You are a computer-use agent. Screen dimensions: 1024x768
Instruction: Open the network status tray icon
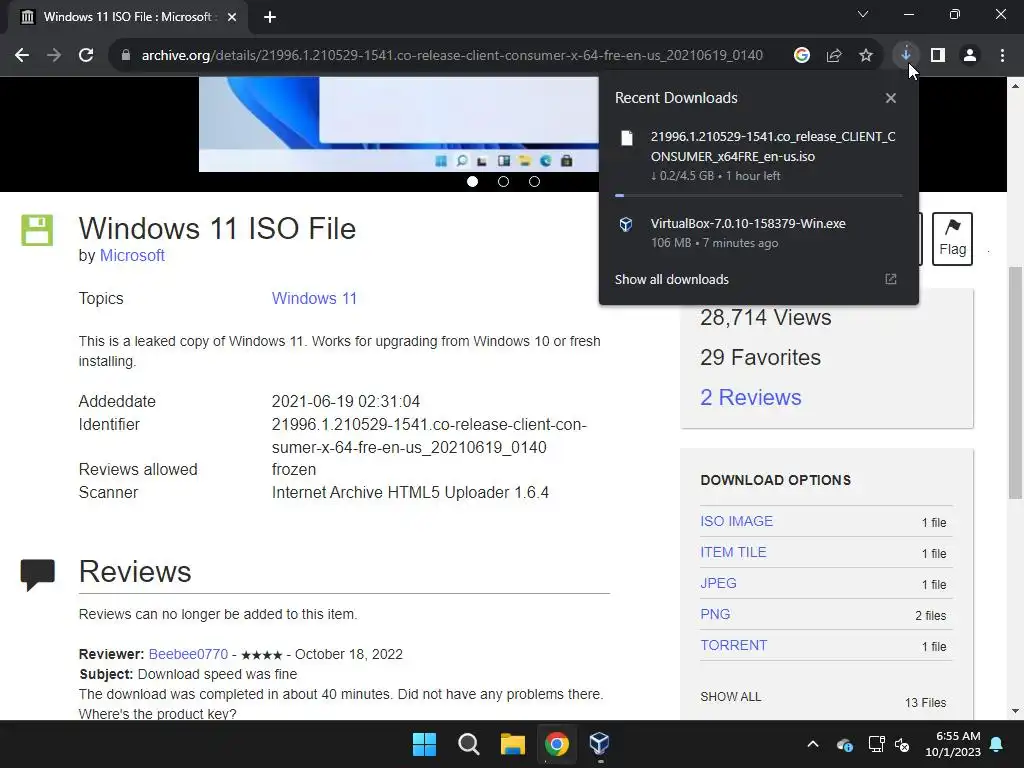[x=876, y=744]
